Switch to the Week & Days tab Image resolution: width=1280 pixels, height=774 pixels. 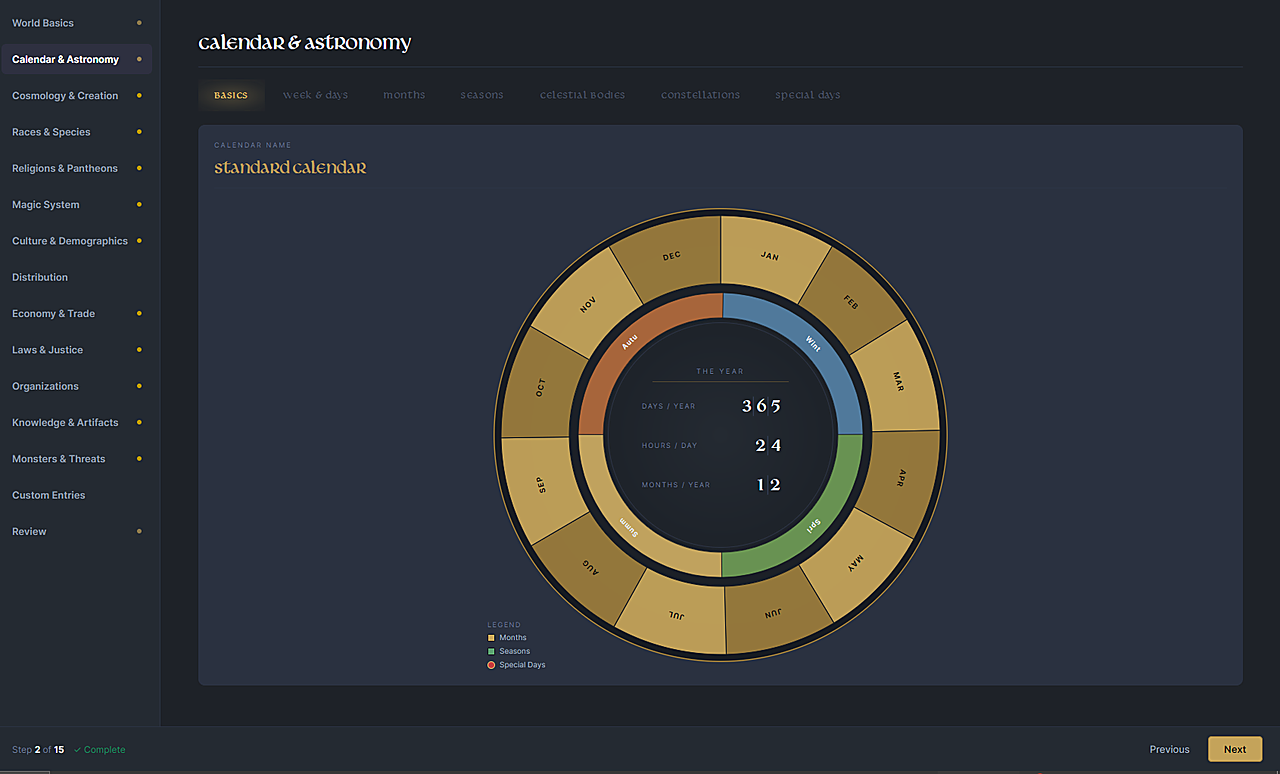[316, 95]
